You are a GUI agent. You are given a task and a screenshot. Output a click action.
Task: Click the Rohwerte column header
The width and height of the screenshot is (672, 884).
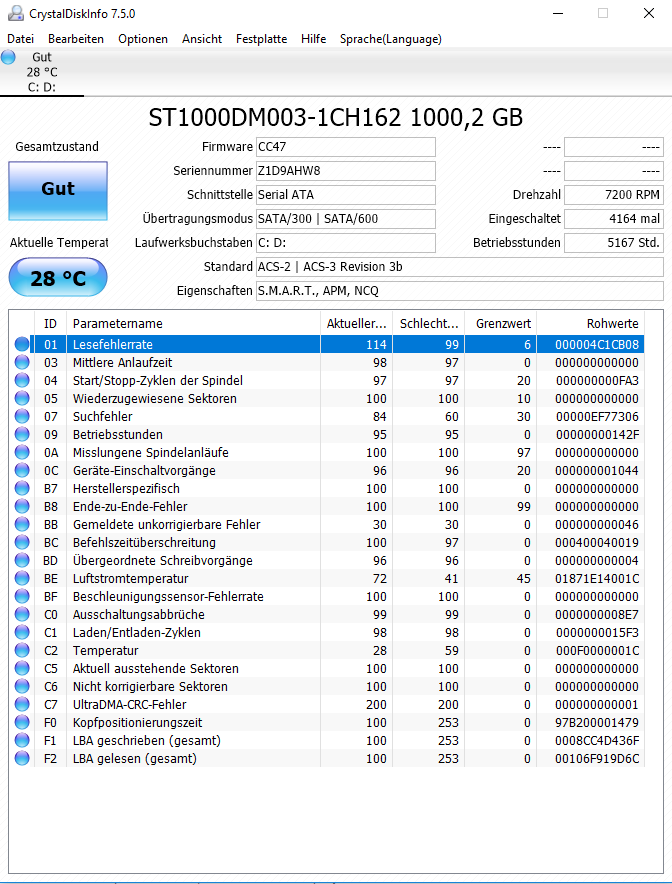click(591, 324)
